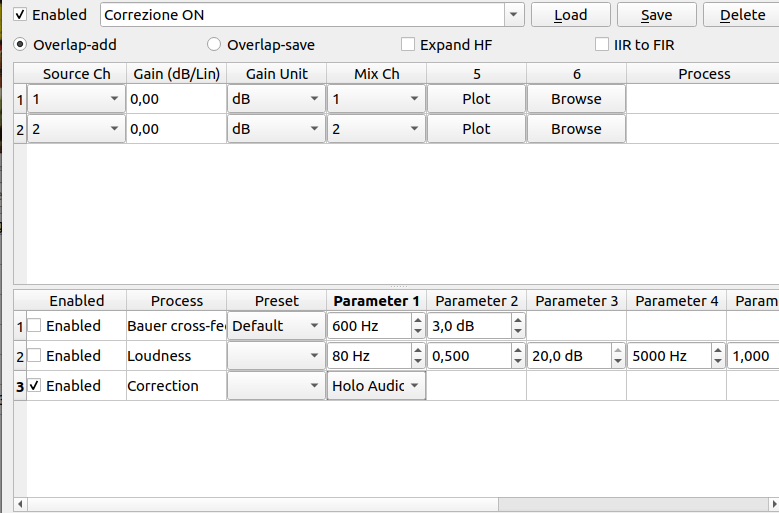Click the Gain field in row 1

tap(176, 99)
